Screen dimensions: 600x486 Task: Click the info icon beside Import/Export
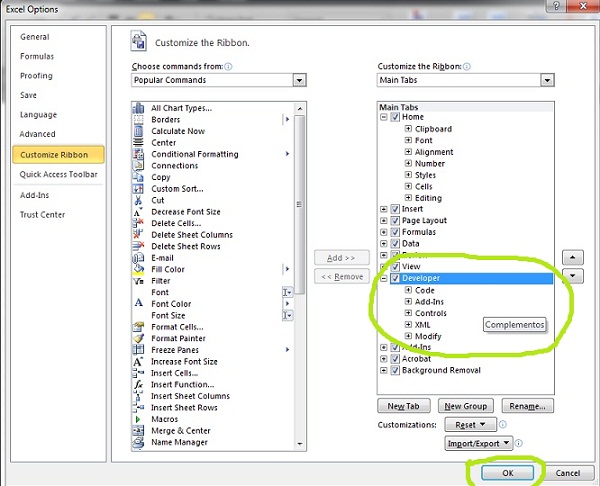(518, 443)
